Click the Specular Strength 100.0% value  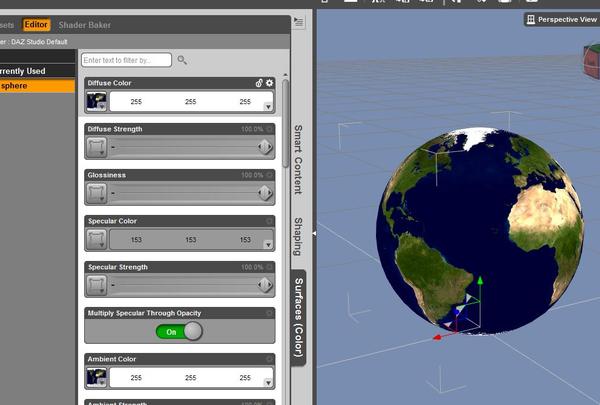coord(252,267)
